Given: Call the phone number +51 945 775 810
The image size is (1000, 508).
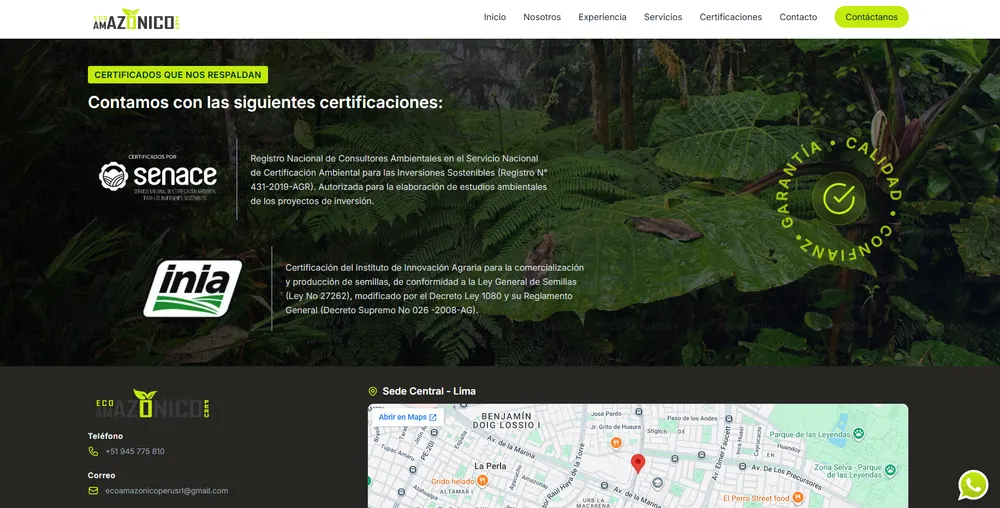Looking at the screenshot, I should point(135,451).
